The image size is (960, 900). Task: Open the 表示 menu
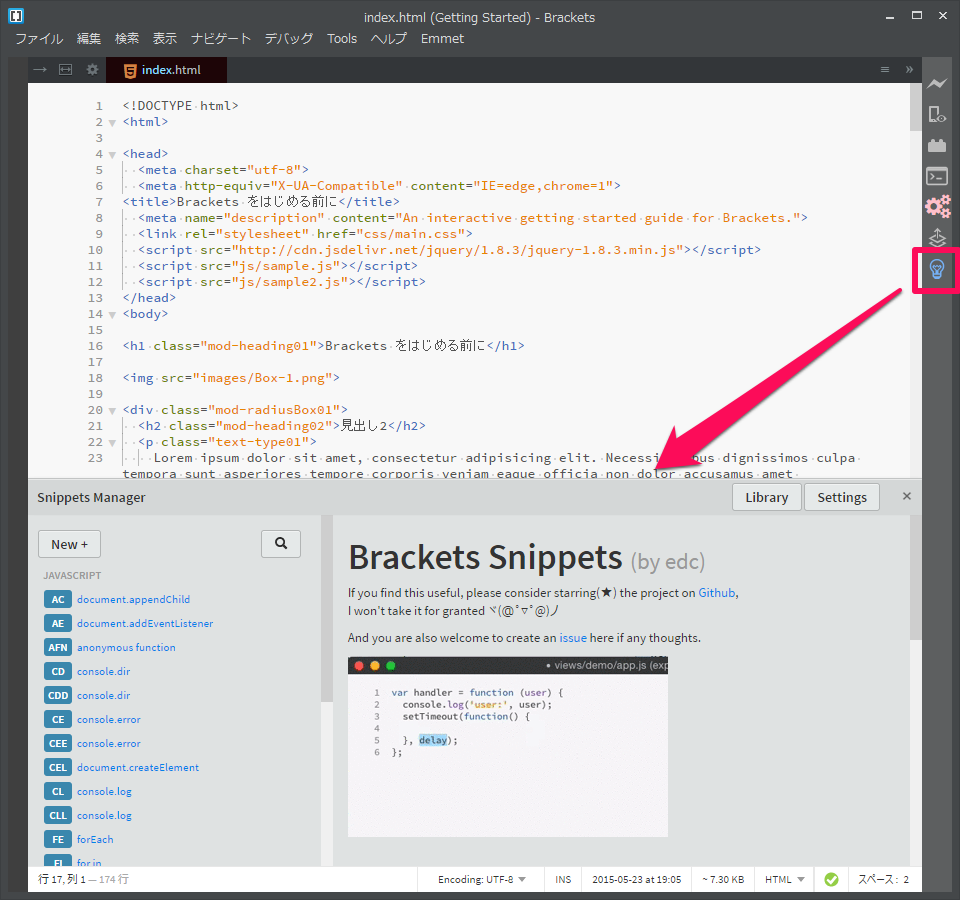pyautogui.click(x=165, y=39)
